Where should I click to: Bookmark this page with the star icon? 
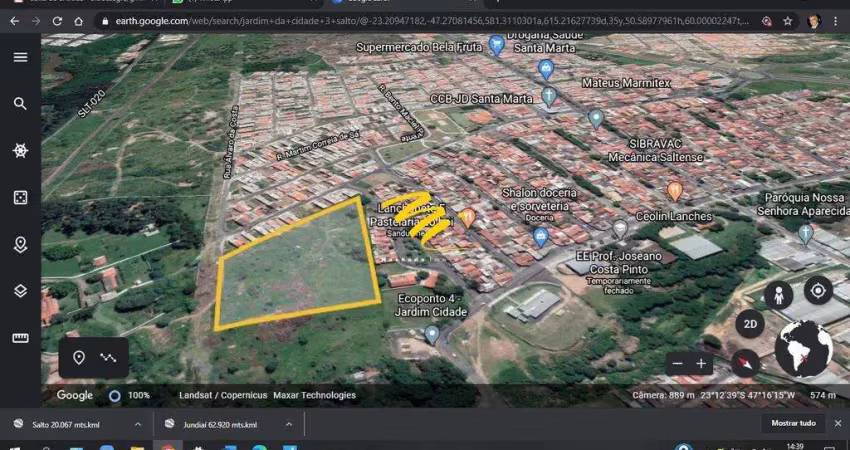(x=787, y=21)
